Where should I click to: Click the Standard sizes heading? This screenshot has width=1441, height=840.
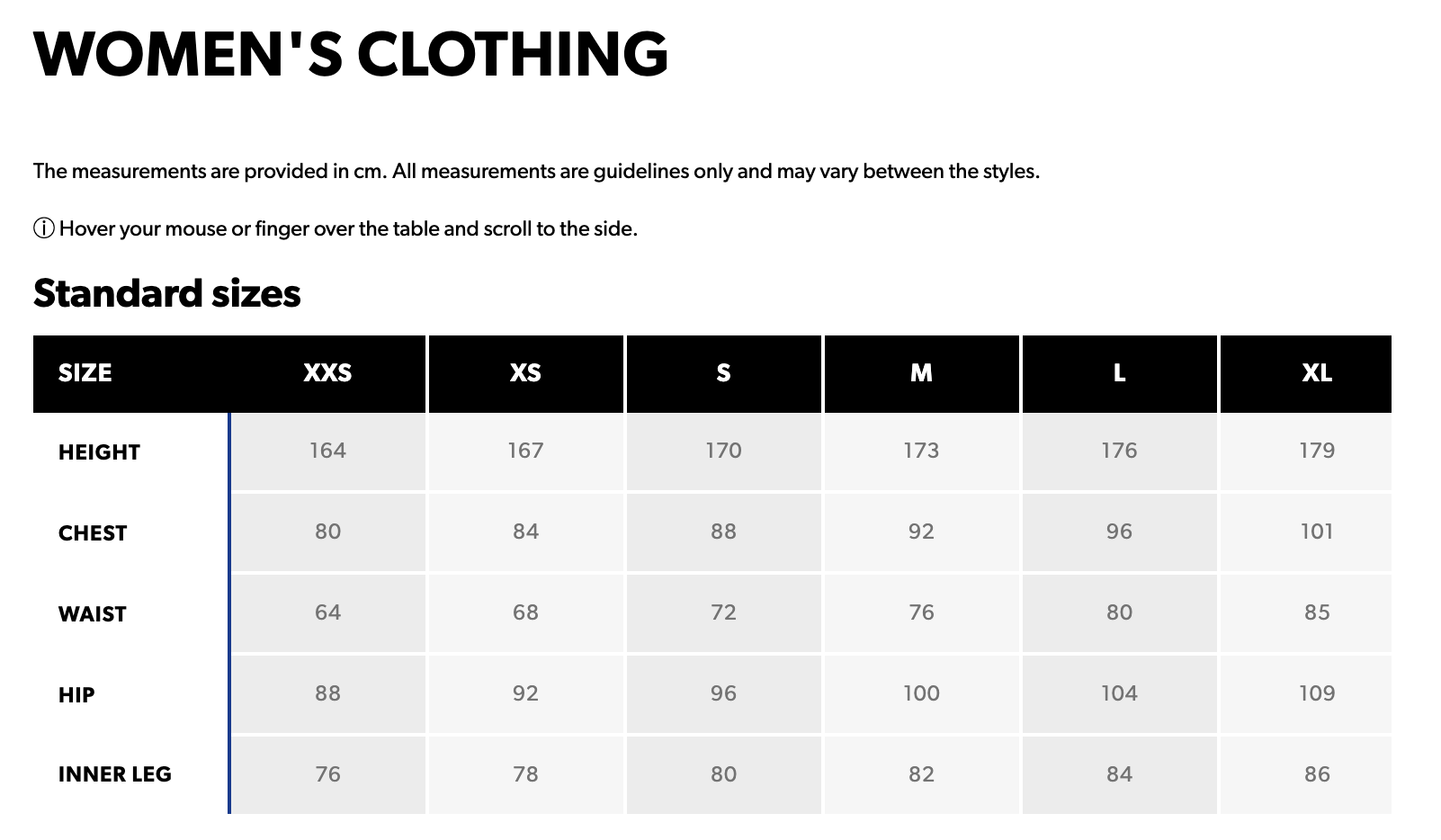(x=167, y=293)
